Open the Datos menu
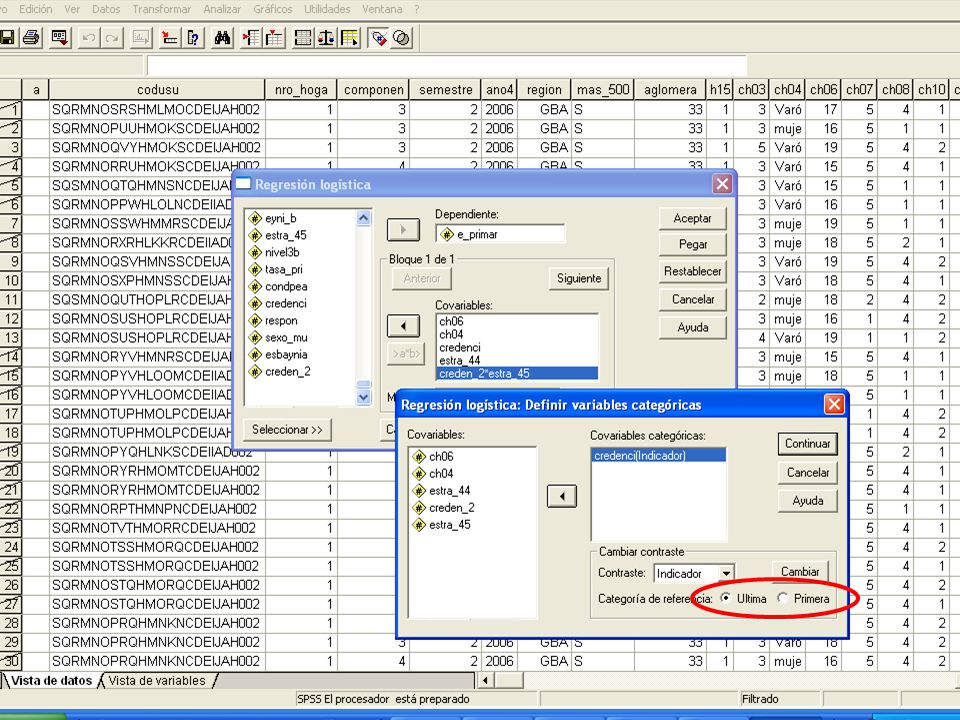This screenshot has height=720, width=960. [106, 9]
